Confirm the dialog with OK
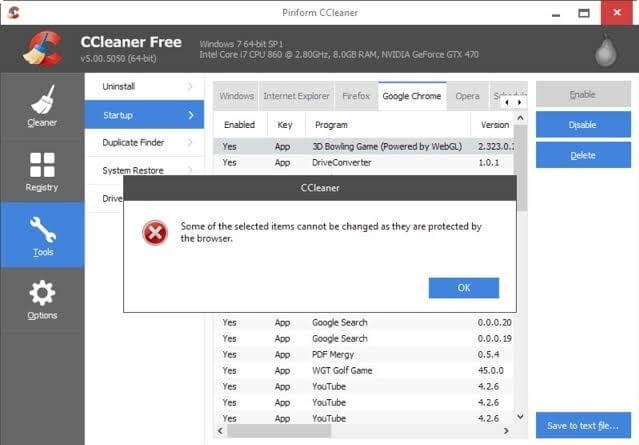Image resolution: width=639 pixels, height=445 pixels. 464,288
